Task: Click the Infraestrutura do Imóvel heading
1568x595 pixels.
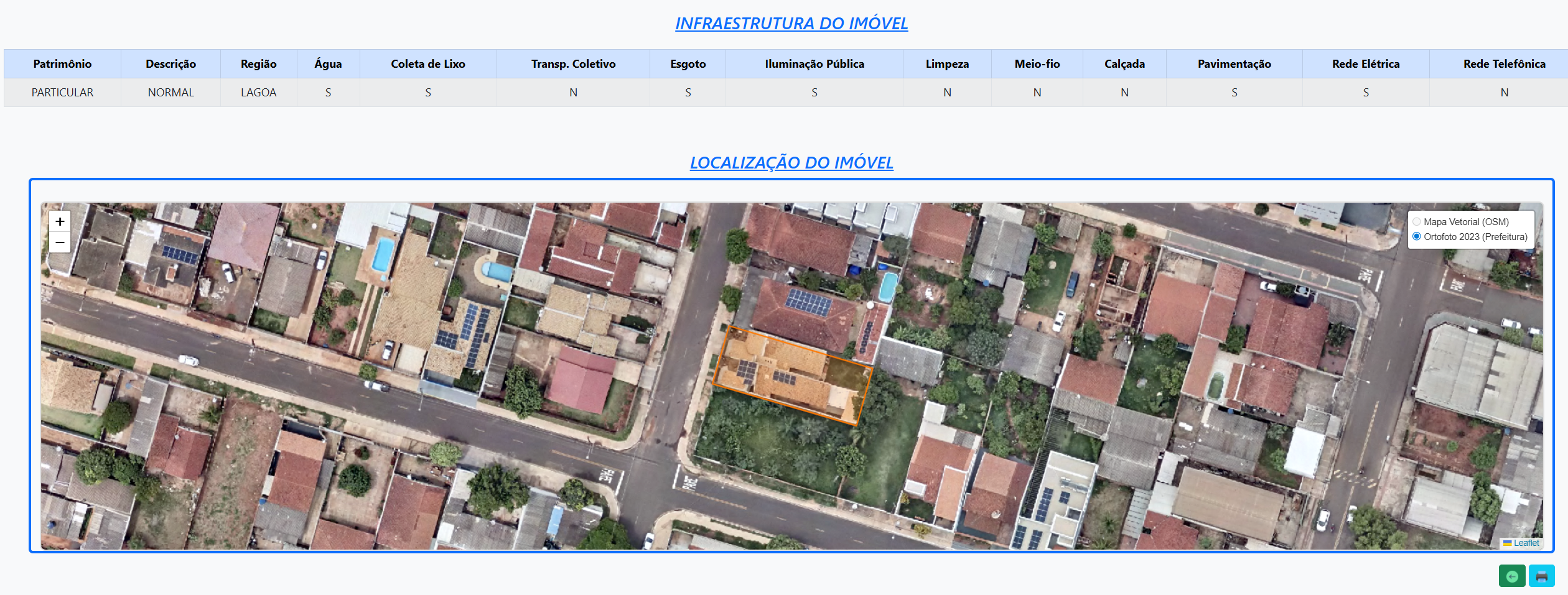Action: (791, 24)
